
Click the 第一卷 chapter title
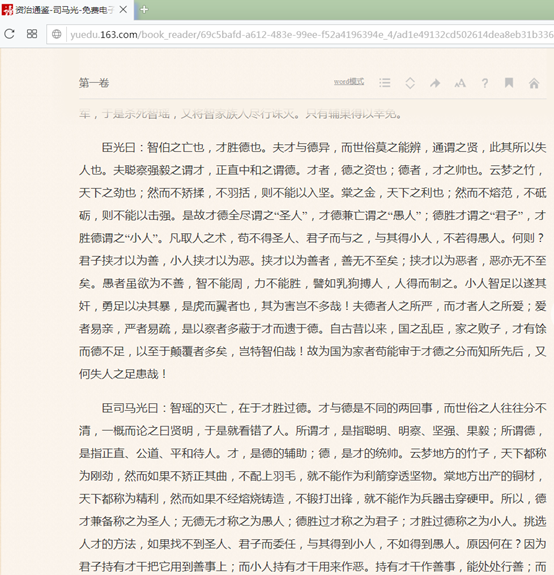click(94, 83)
